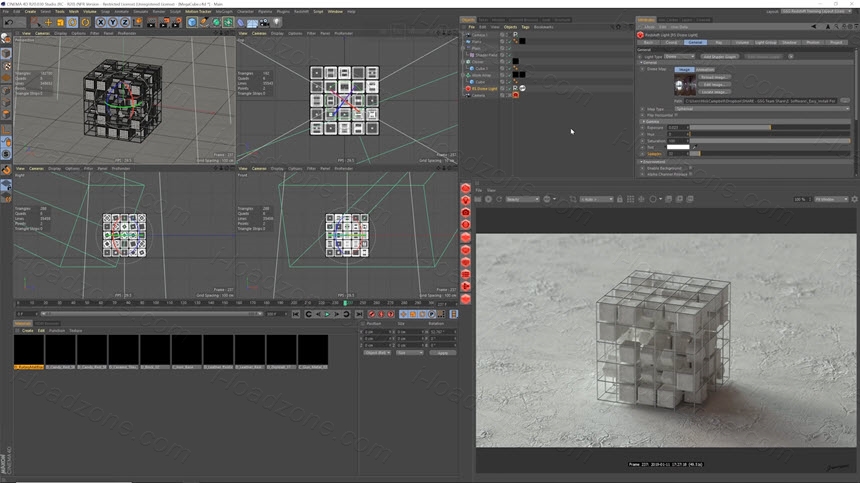Toggle the Y axis lock
860x483 pixels.
point(112,22)
